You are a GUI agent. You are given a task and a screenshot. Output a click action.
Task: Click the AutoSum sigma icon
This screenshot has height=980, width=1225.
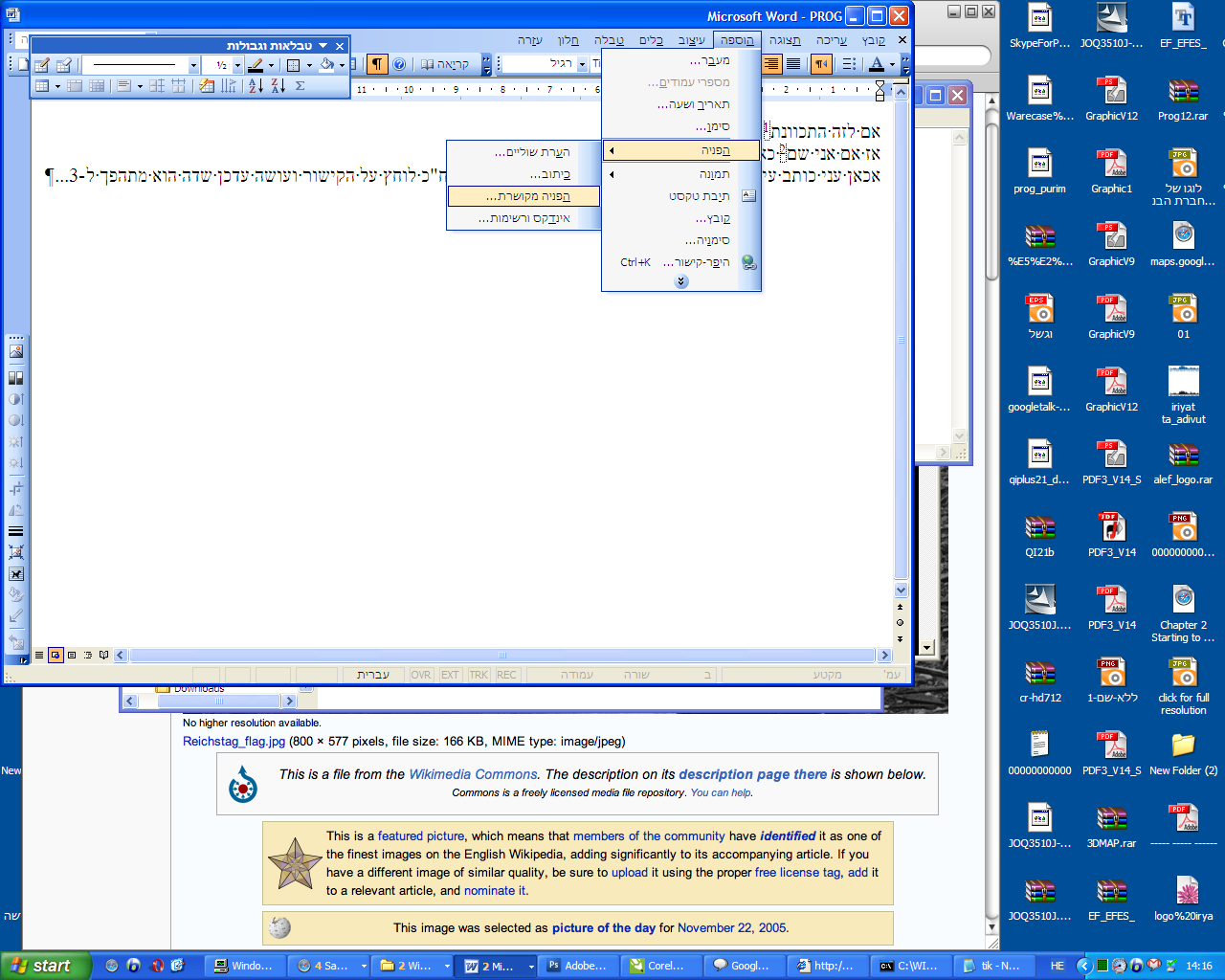click(x=300, y=86)
